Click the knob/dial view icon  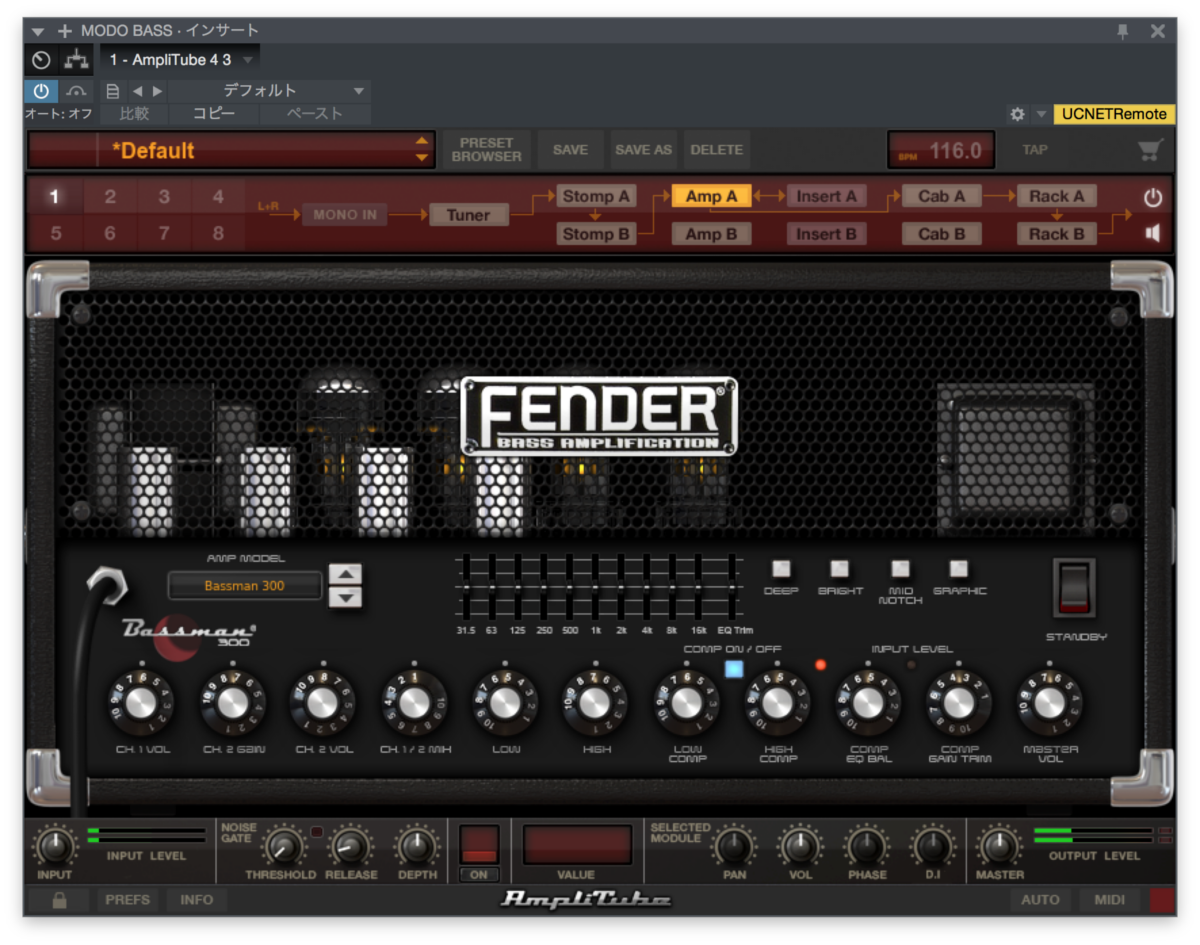(x=41, y=60)
